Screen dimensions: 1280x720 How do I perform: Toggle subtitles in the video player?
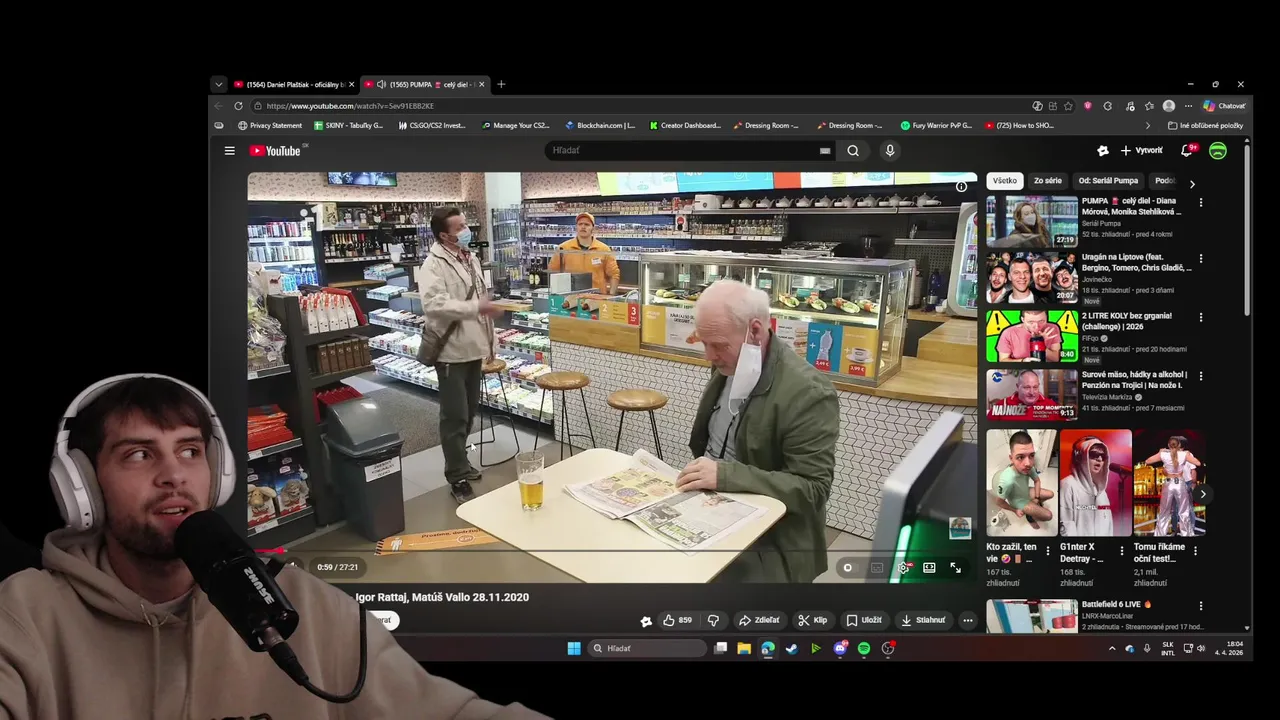[877, 567]
